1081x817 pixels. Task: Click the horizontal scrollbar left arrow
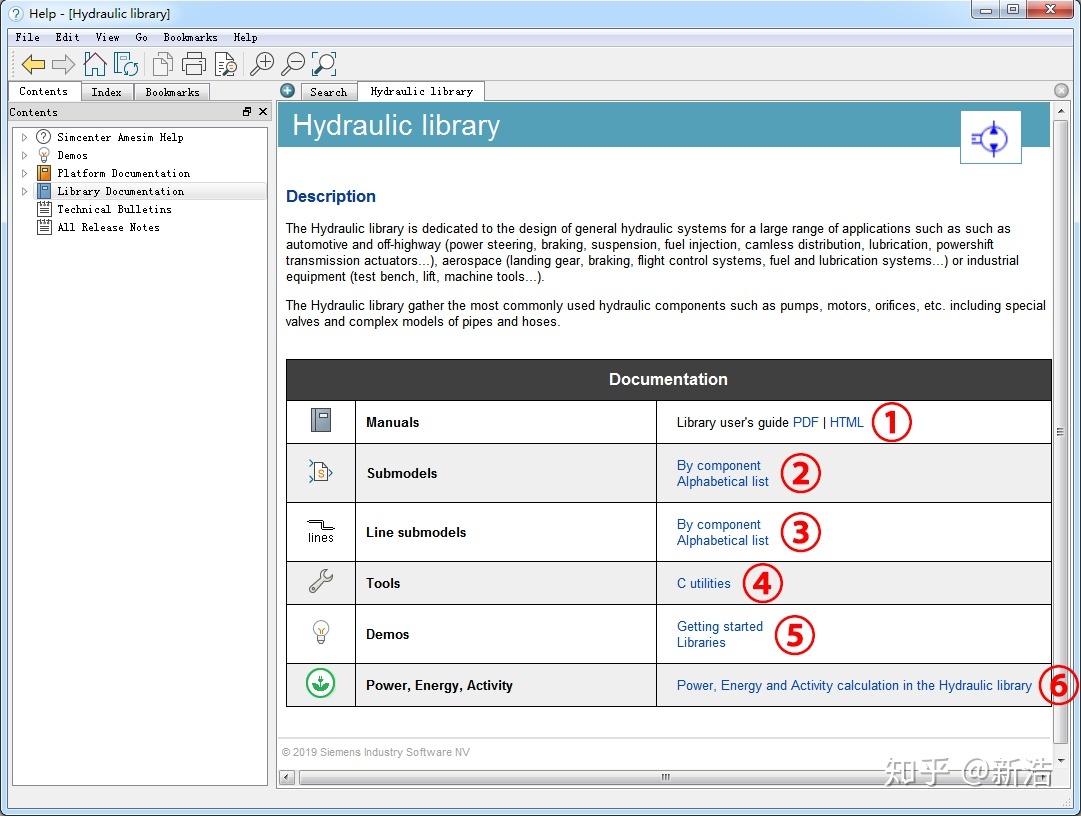(287, 778)
